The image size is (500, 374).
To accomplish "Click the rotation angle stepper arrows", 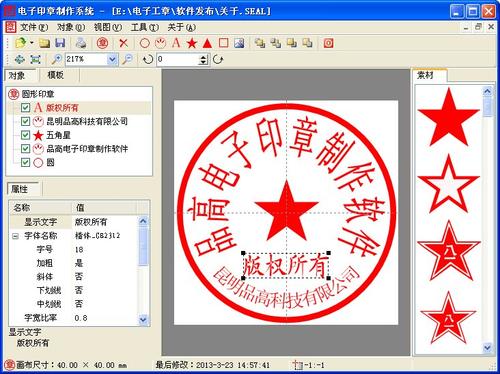I will pos(203,59).
